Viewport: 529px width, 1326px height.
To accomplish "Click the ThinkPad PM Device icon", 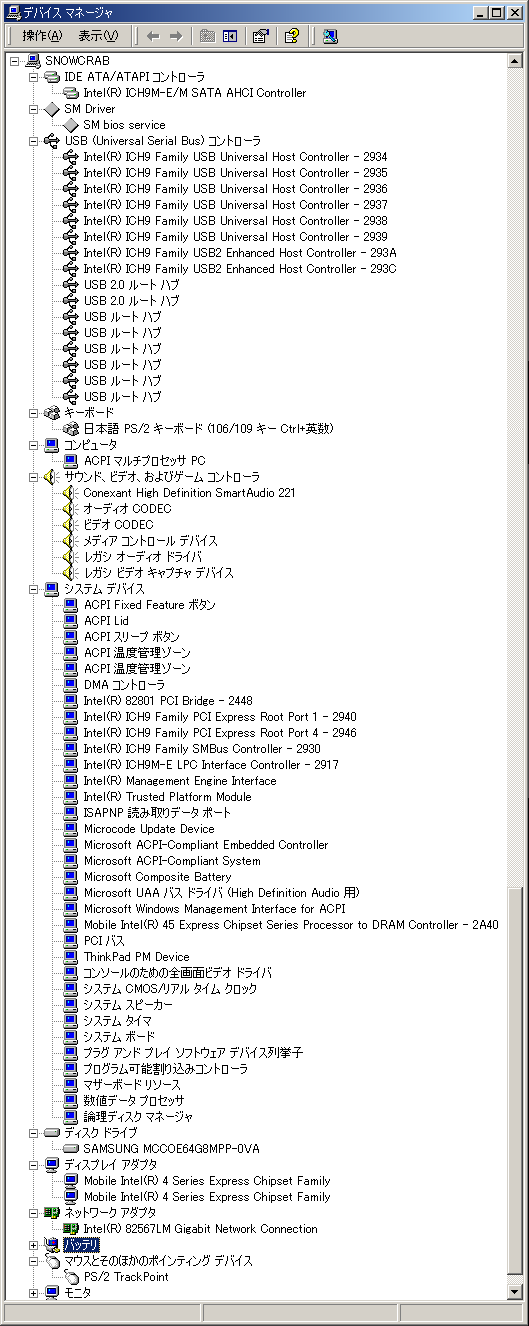I will (71, 957).
